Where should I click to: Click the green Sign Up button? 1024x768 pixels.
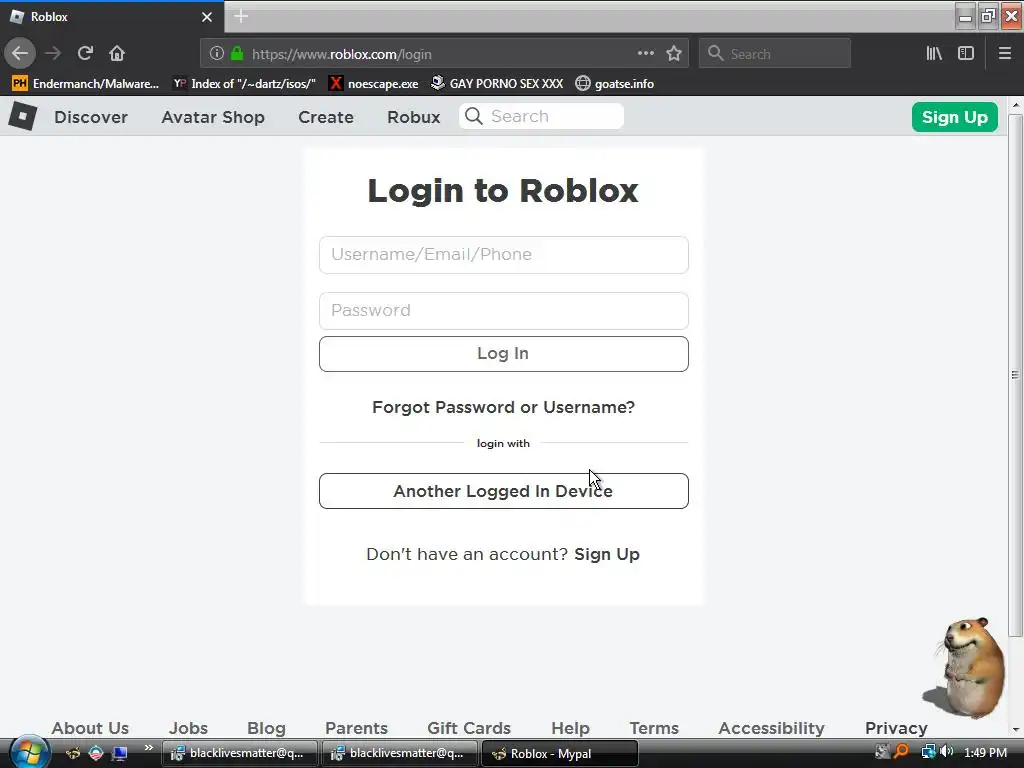954,117
